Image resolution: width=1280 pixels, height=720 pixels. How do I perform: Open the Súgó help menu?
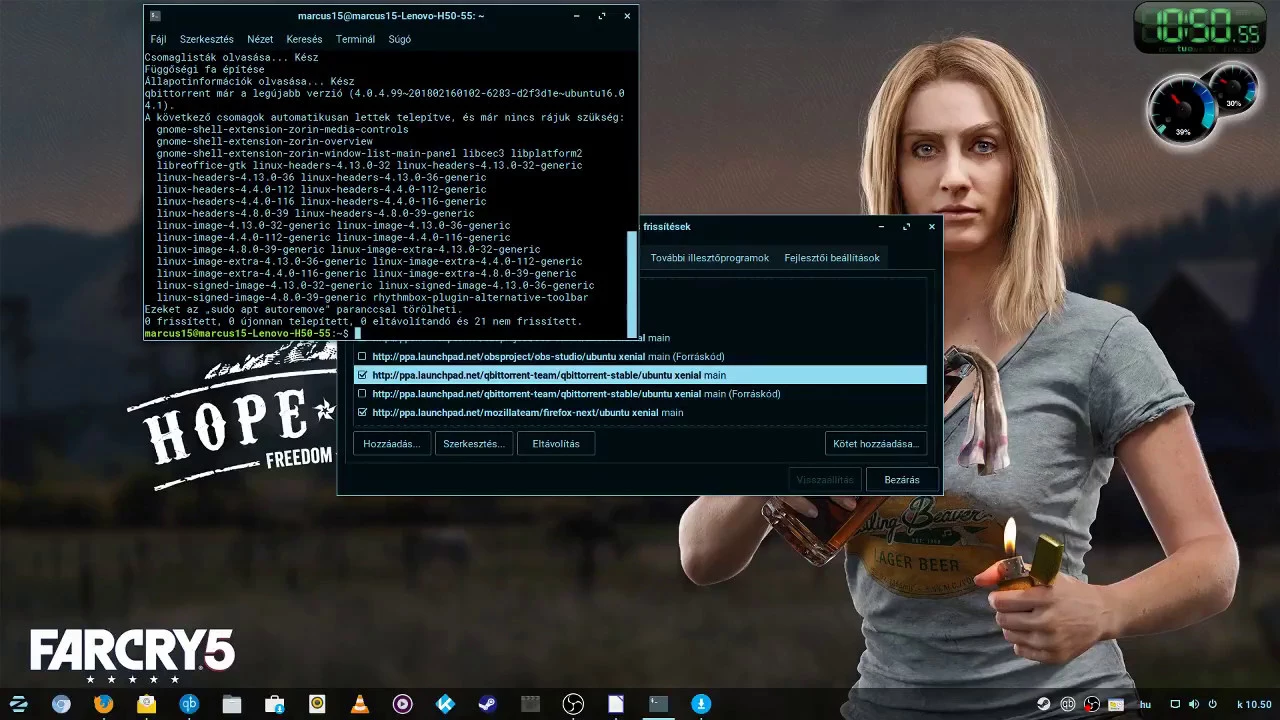[399, 39]
